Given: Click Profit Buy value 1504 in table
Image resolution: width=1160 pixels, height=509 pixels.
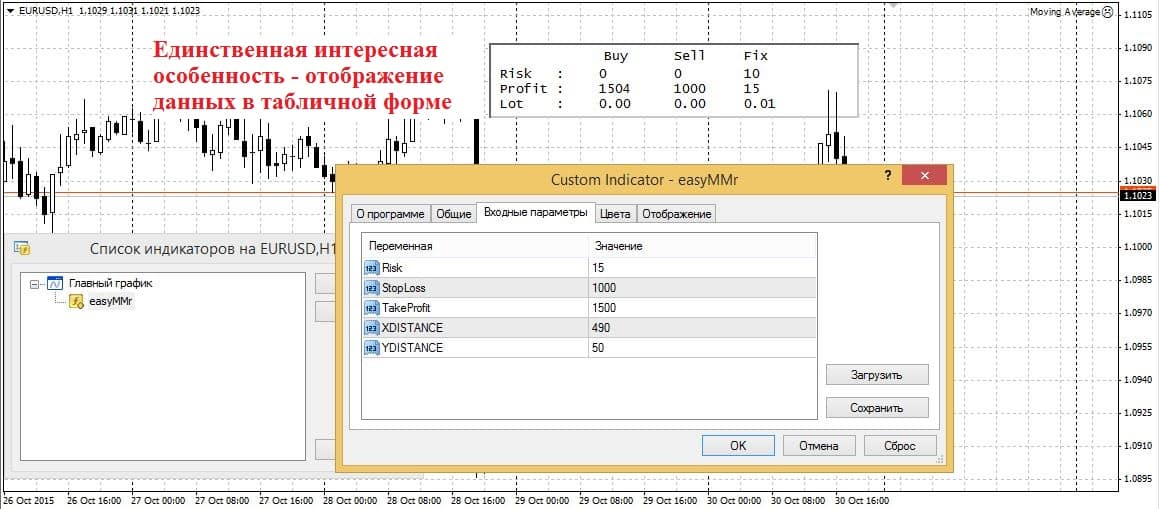Looking at the screenshot, I should 614,89.
